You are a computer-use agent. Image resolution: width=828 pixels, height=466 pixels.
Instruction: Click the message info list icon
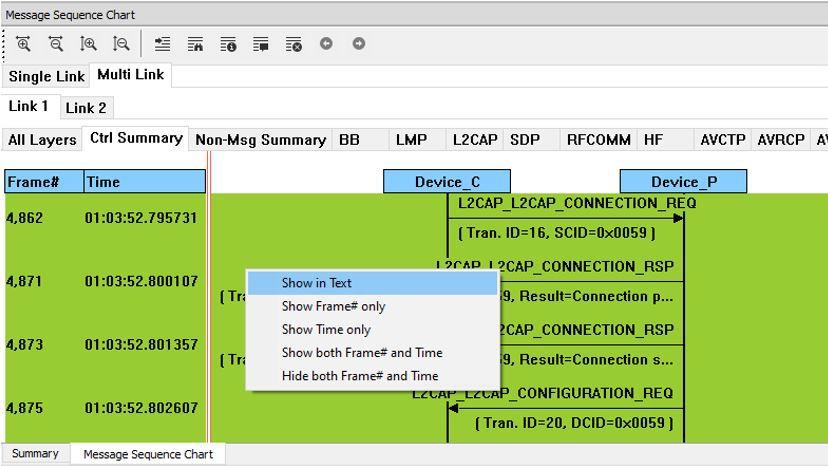[228, 44]
